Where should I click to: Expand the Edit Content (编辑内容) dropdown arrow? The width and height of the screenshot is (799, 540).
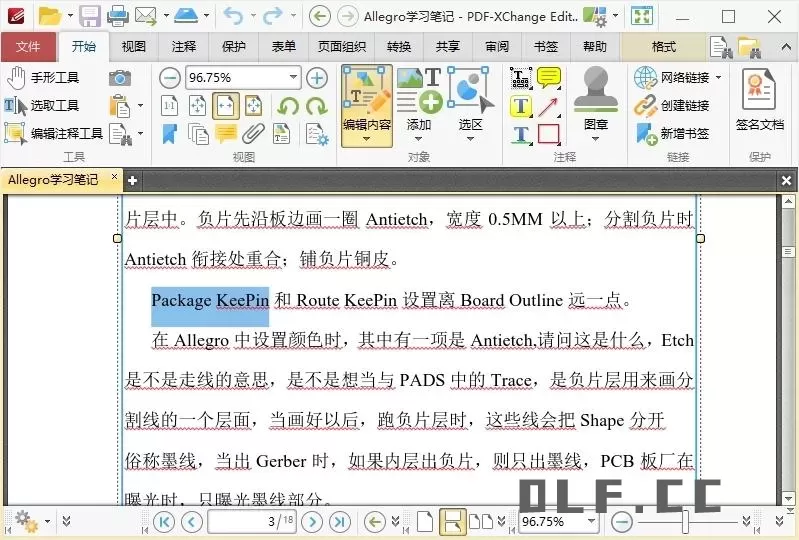click(x=366, y=139)
